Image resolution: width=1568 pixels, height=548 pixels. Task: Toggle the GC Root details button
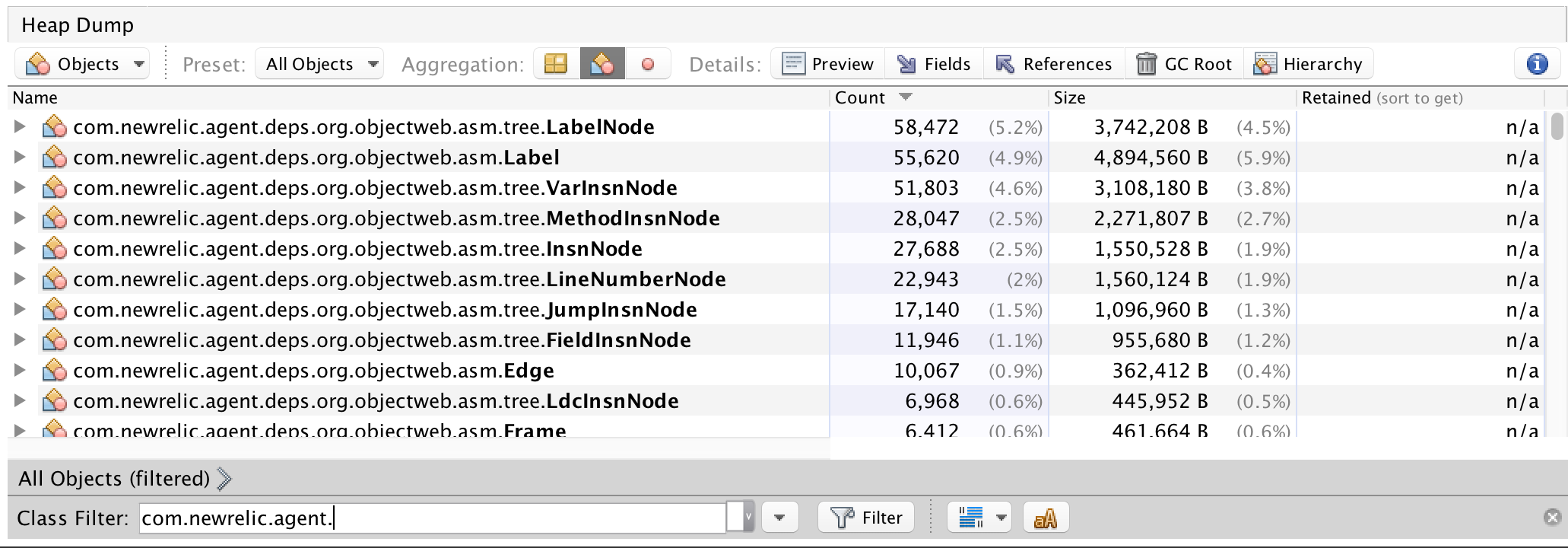(x=1184, y=64)
